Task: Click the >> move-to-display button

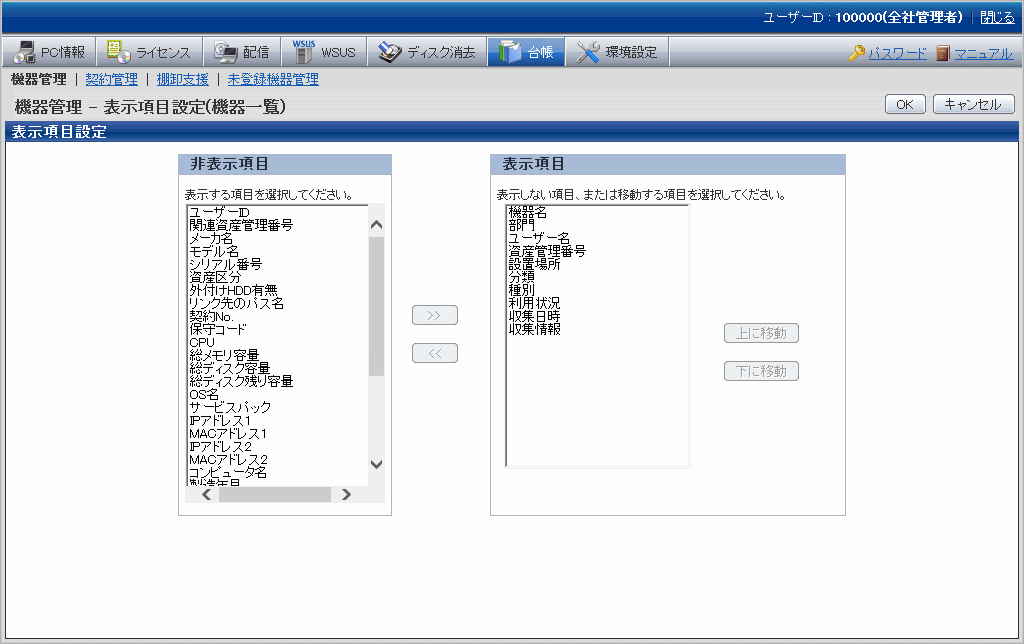Action: (435, 315)
